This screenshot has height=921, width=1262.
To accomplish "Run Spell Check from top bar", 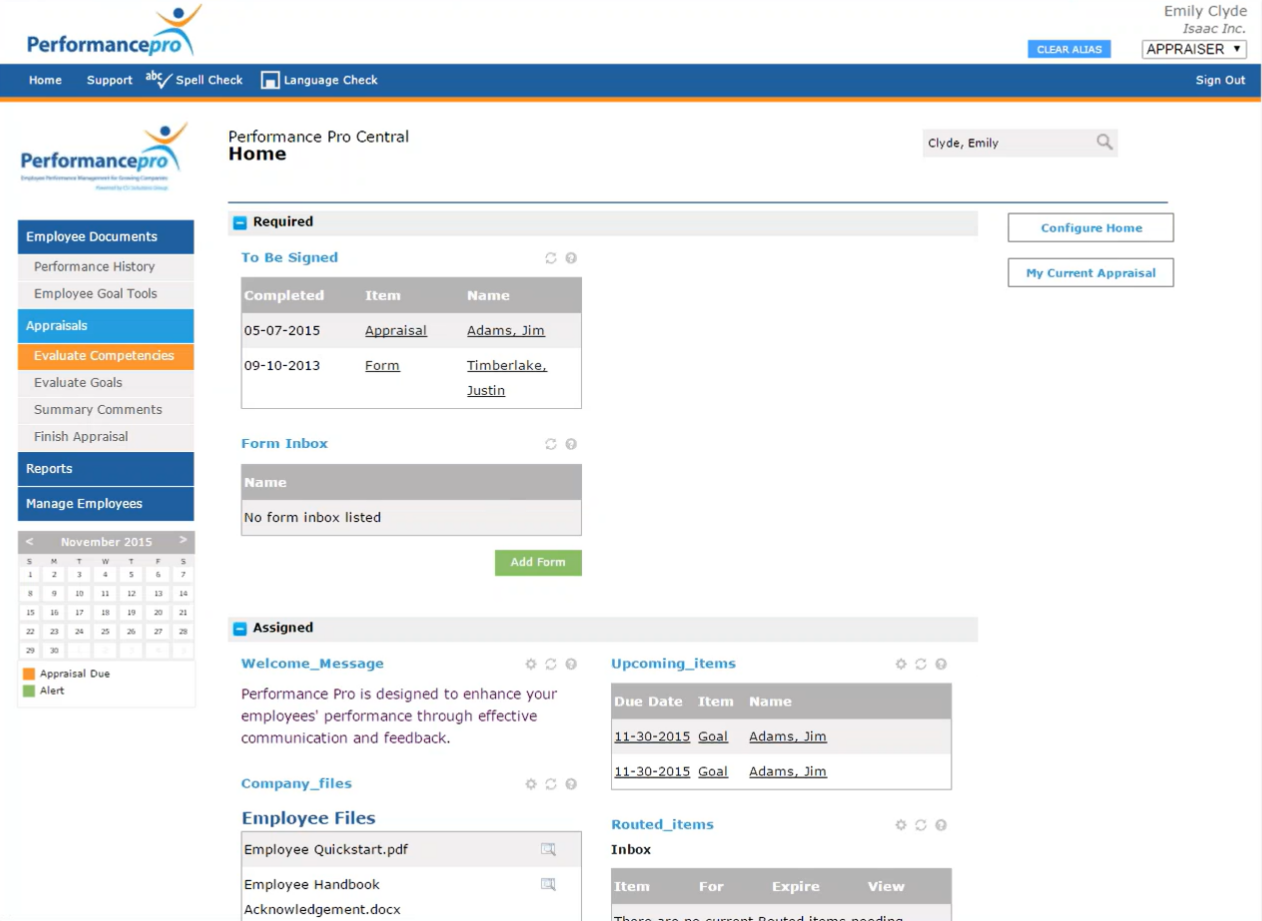I will [x=195, y=80].
